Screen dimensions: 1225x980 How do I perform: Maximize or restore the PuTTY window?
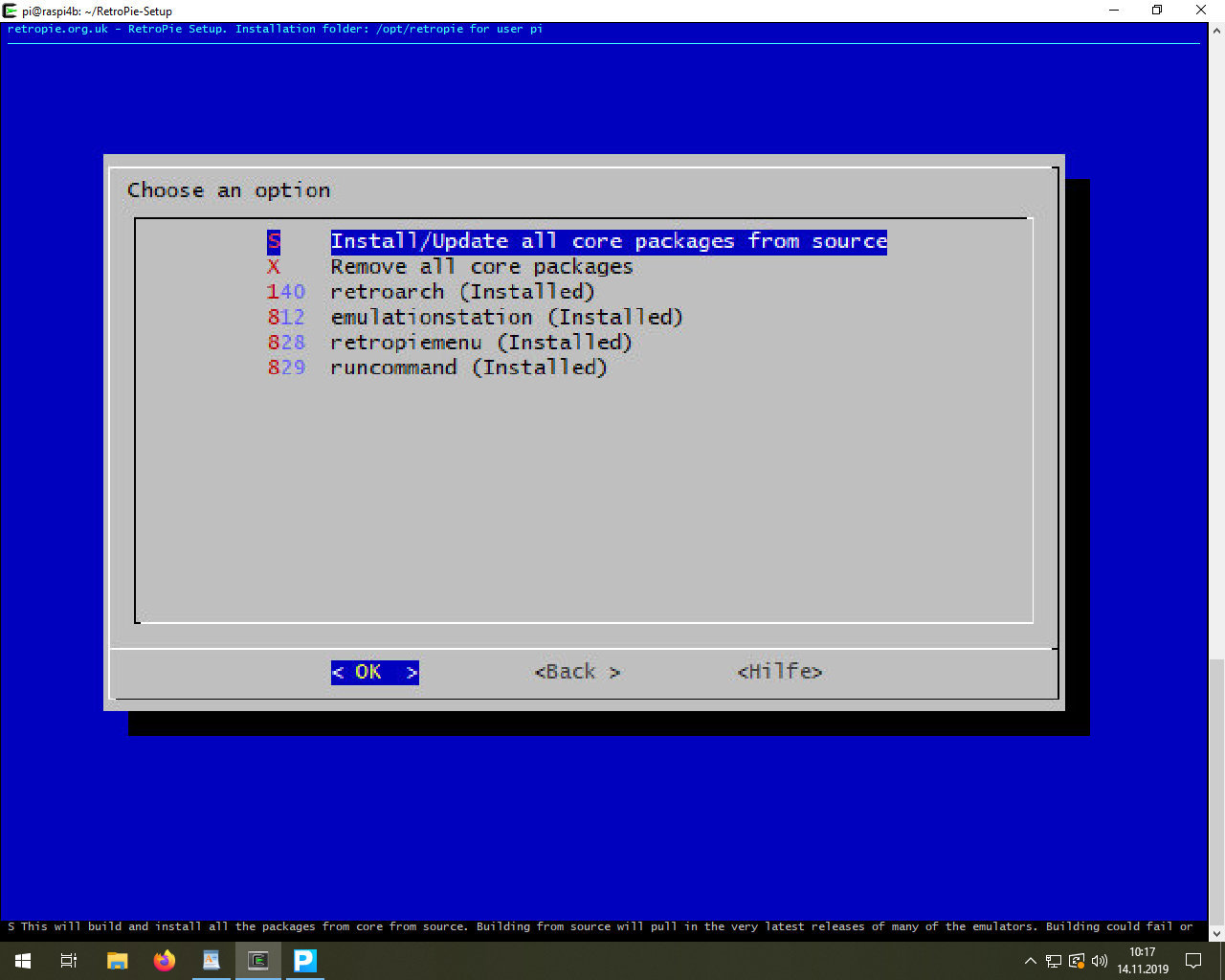click(x=1157, y=11)
